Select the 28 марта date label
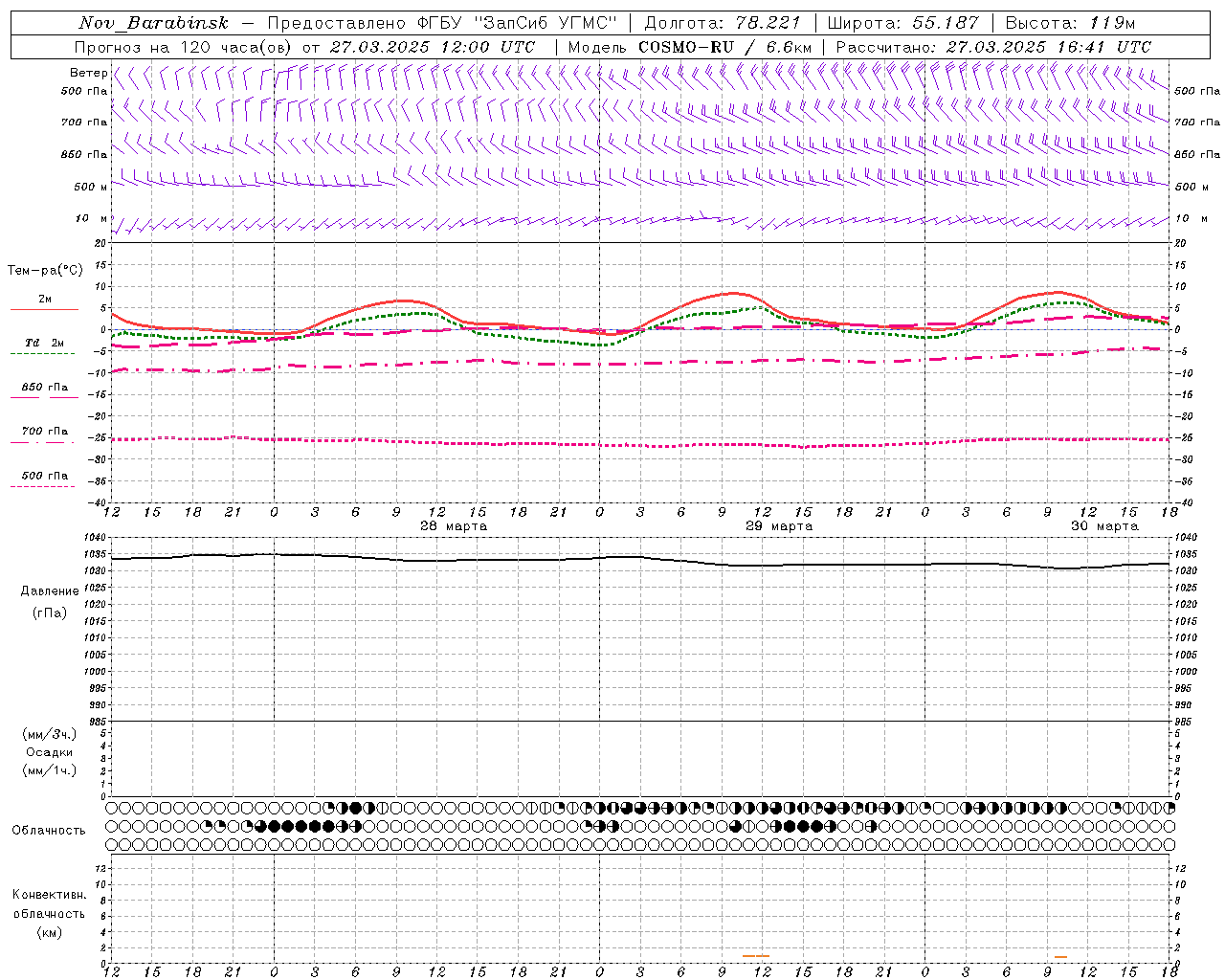This screenshot has height=980, width=1225. [x=454, y=526]
